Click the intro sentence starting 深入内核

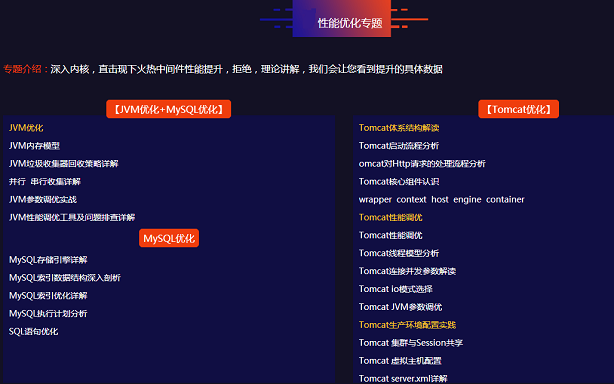(246, 69)
